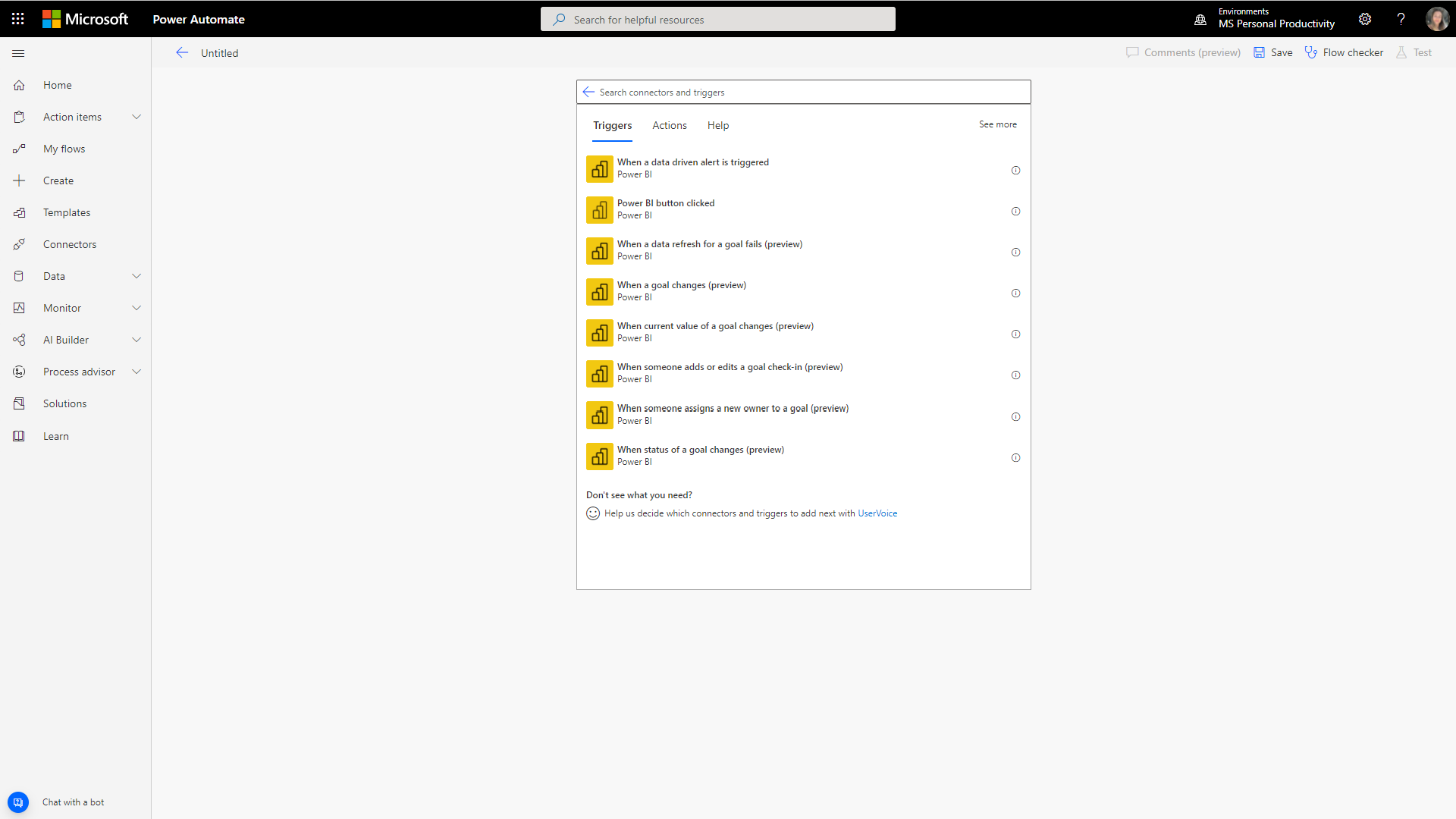Click the Save flow button
The width and height of the screenshot is (1456, 819).
point(1275,52)
